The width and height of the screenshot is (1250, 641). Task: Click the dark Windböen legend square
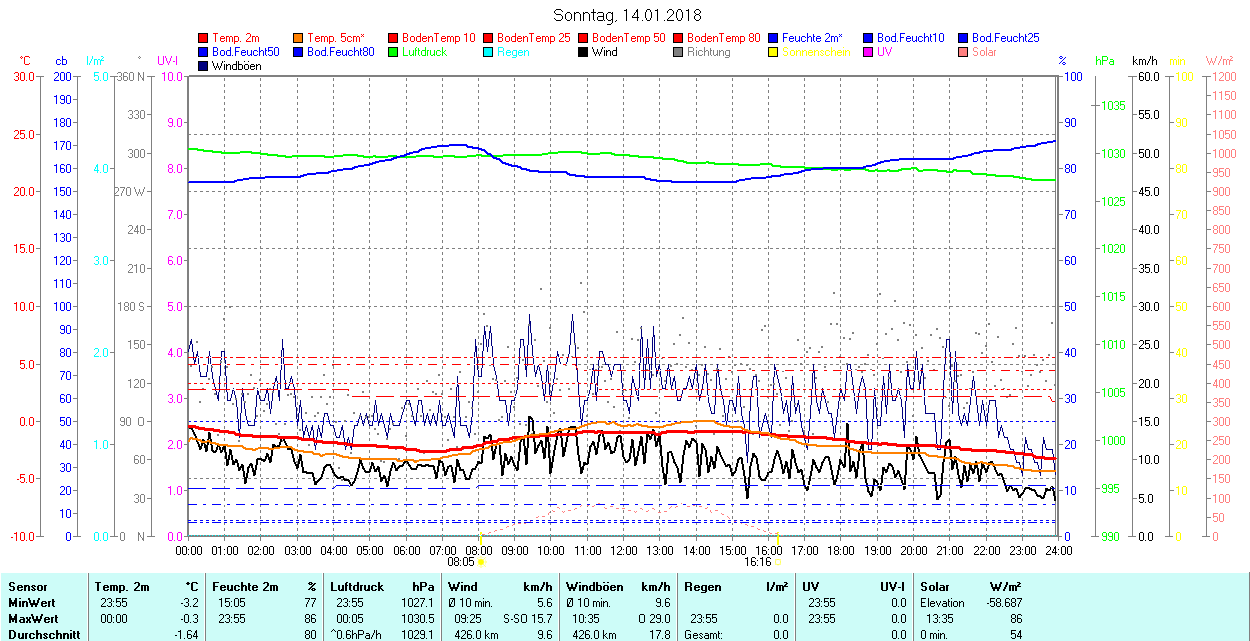click(204, 66)
